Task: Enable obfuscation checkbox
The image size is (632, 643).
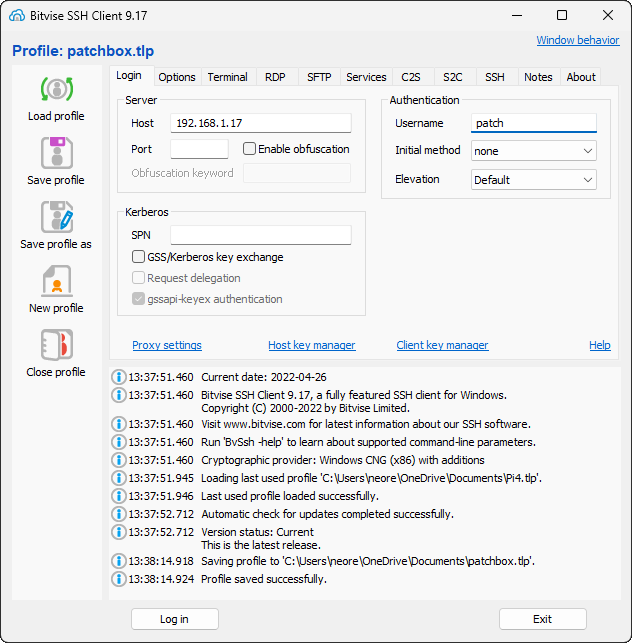Action: click(249, 148)
